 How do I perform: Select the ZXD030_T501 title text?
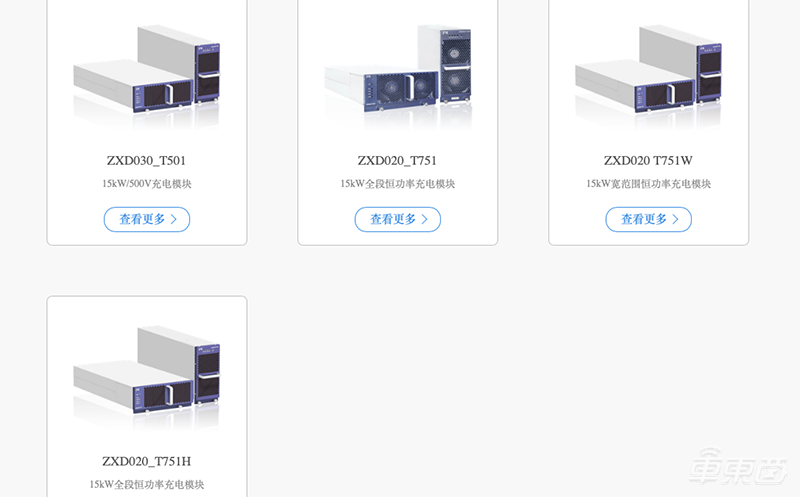pyautogui.click(x=146, y=161)
